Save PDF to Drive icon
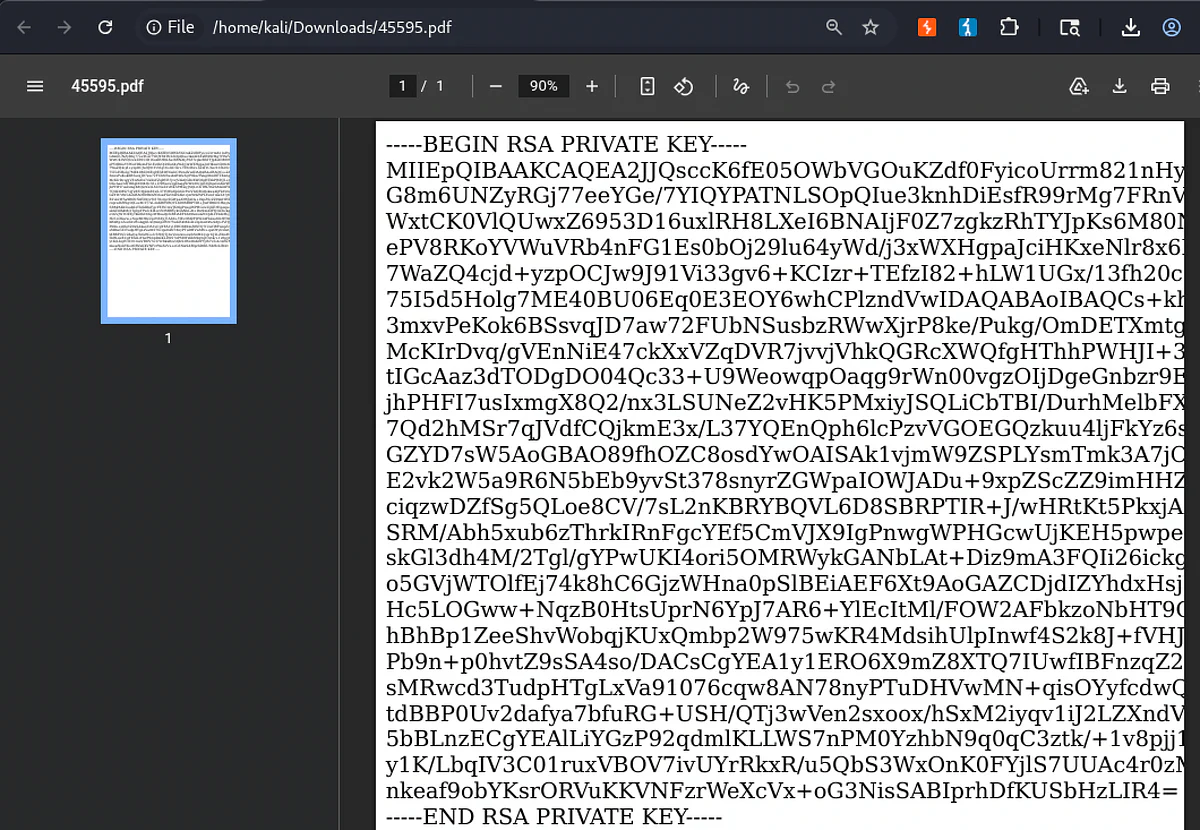This screenshot has width=1200, height=830. coord(1079,86)
